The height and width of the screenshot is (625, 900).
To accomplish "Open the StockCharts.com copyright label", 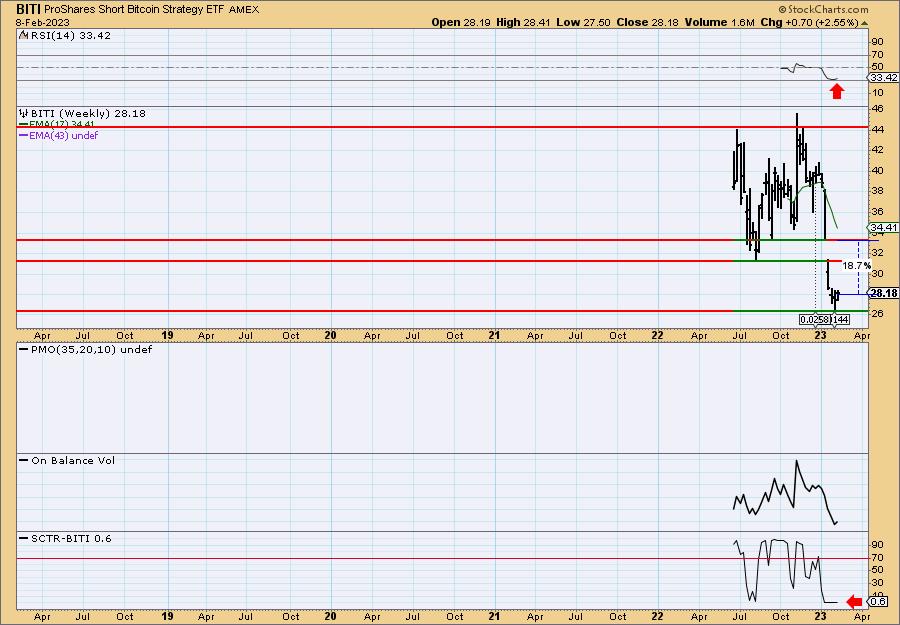I will click(823, 10).
